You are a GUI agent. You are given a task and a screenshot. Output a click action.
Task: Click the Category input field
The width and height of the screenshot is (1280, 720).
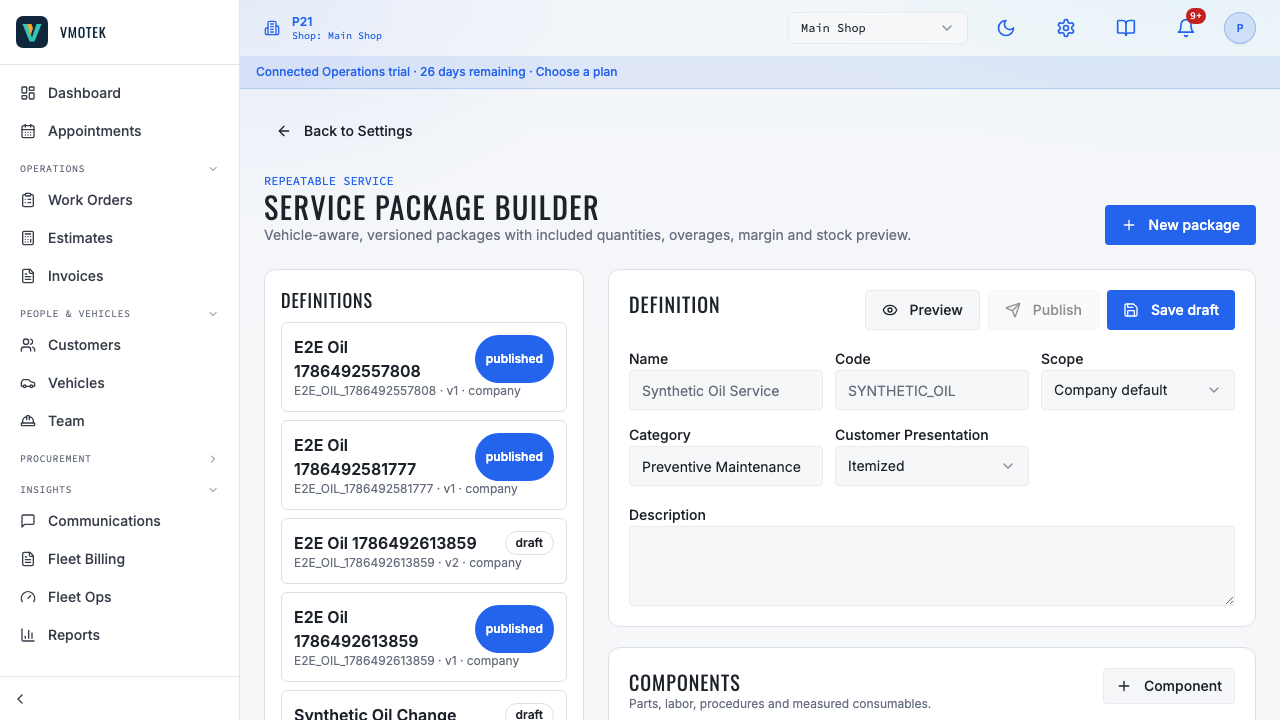726,466
